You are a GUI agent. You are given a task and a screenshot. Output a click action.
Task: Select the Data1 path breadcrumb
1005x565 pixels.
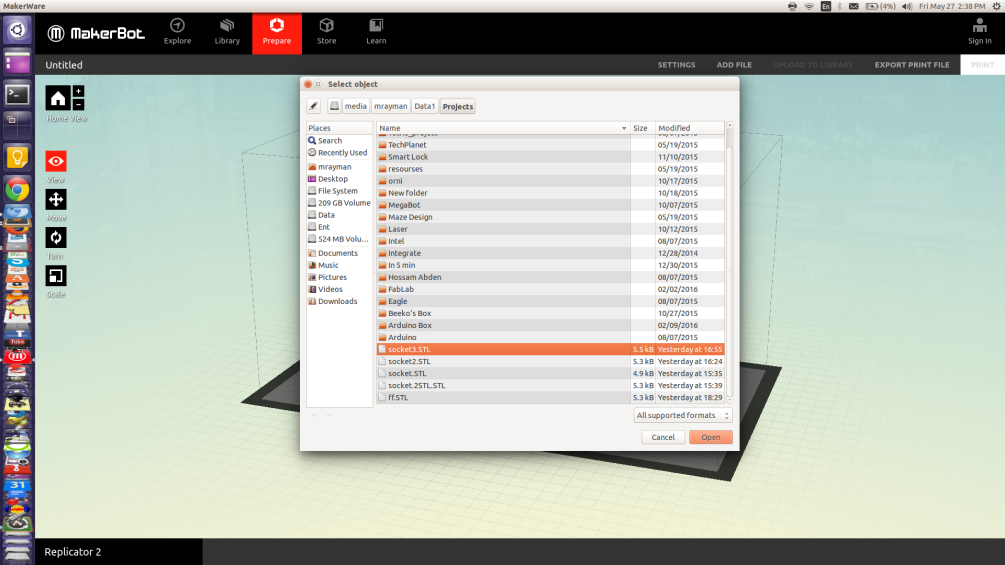tap(424, 106)
